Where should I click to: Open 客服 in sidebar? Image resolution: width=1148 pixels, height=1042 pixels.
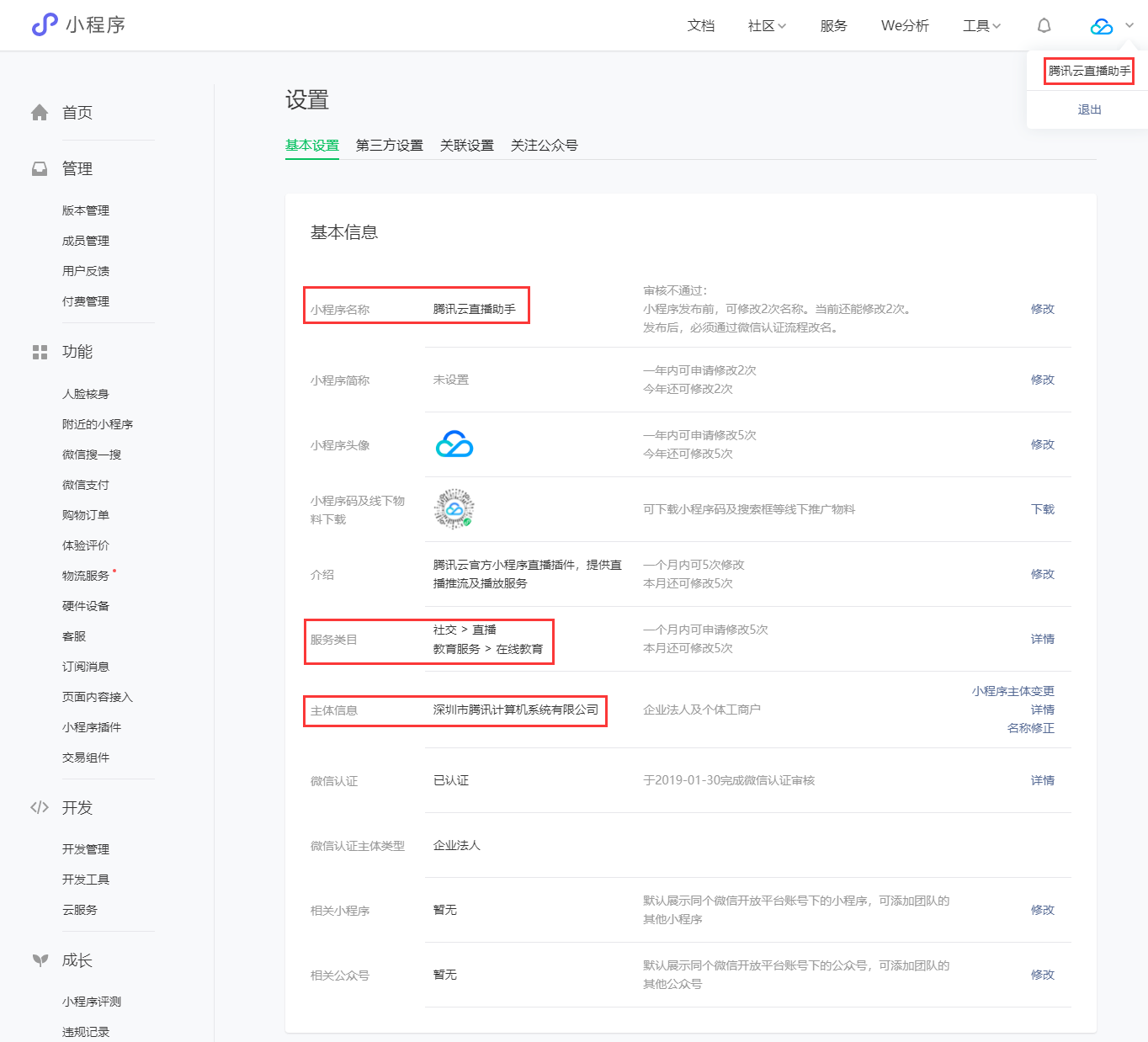point(74,636)
